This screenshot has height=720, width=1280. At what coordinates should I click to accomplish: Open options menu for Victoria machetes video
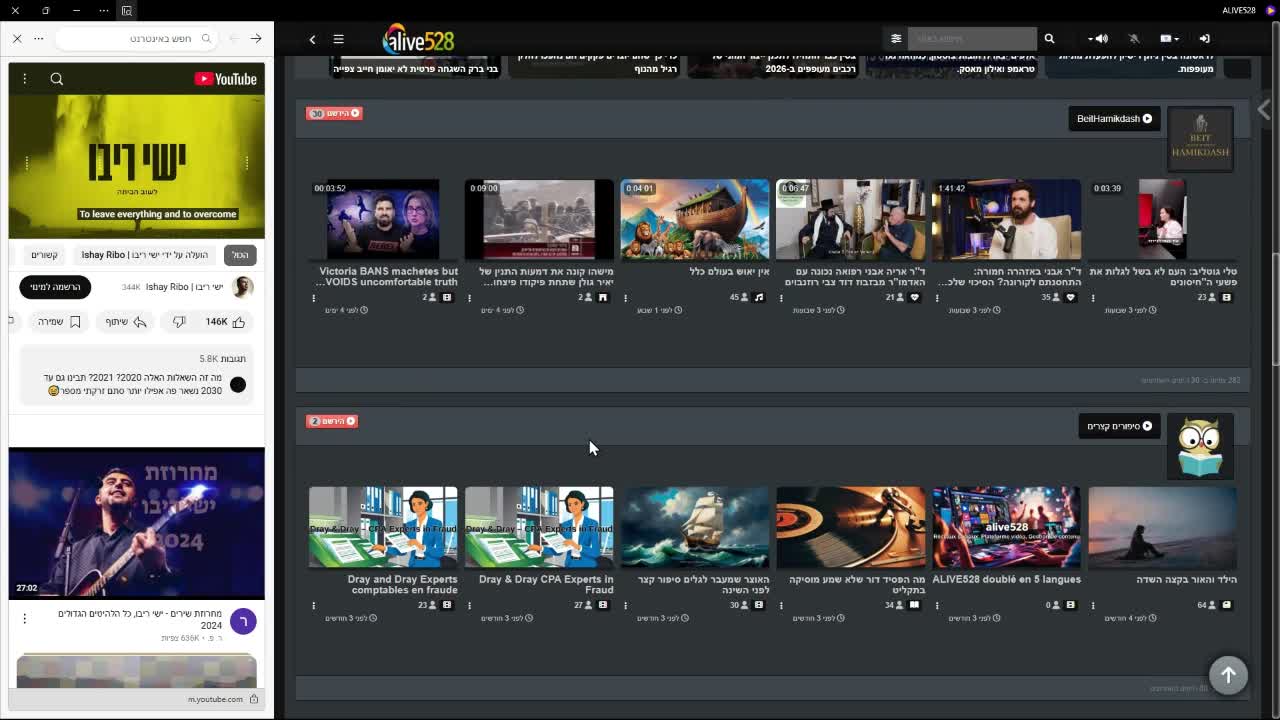coord(313,298)
